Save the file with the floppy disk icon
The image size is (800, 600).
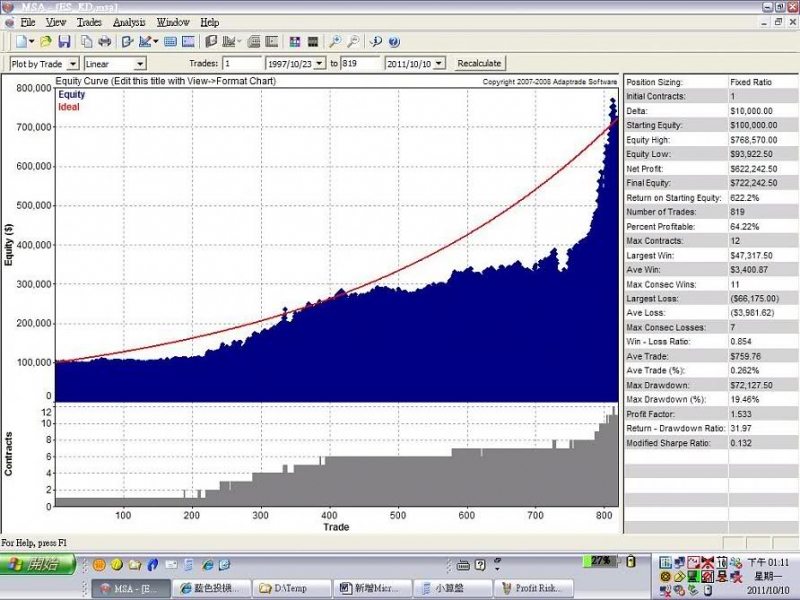tap(64, 42)
